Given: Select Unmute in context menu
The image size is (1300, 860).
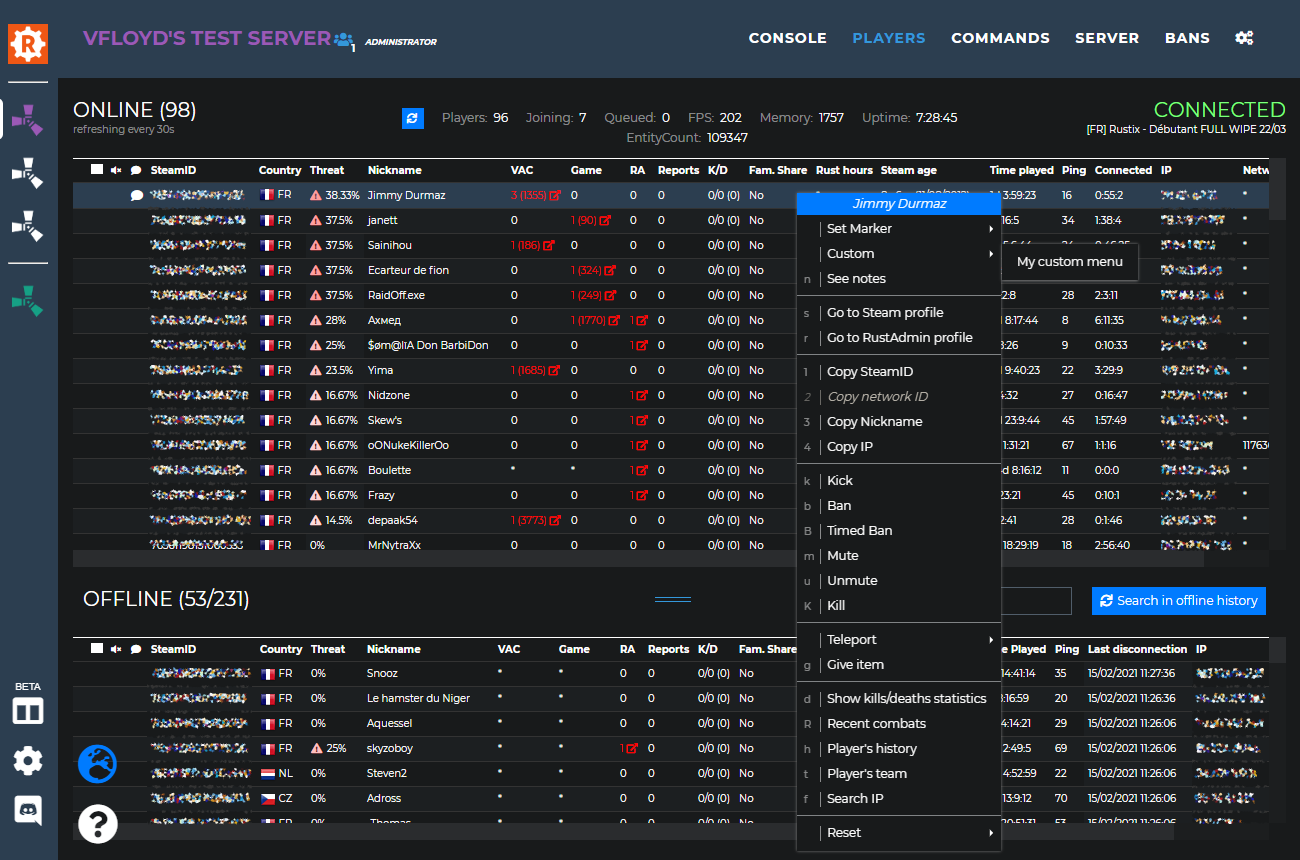Looking at the screenshot, I should pos(899,581).
